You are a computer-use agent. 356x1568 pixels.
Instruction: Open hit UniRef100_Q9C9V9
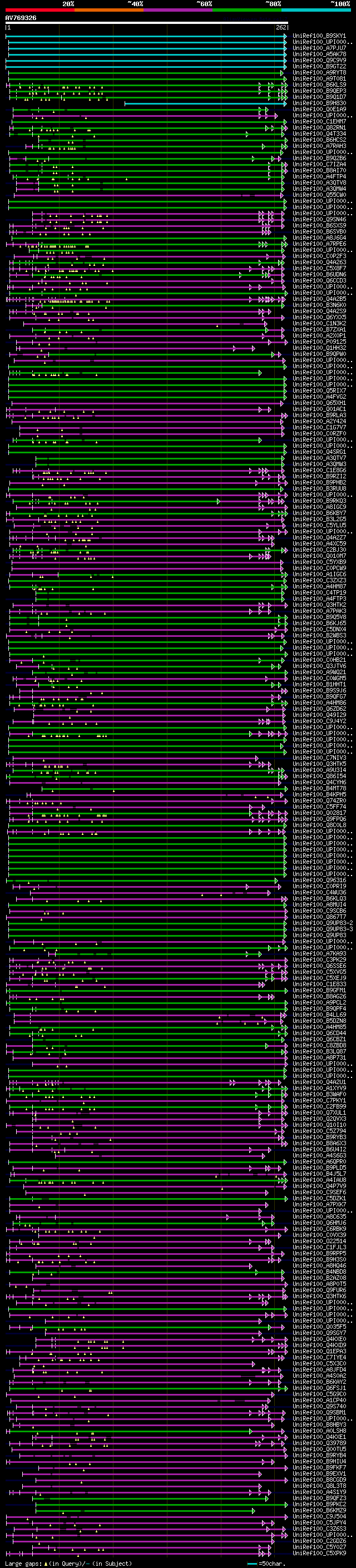(x=319, y=60)
